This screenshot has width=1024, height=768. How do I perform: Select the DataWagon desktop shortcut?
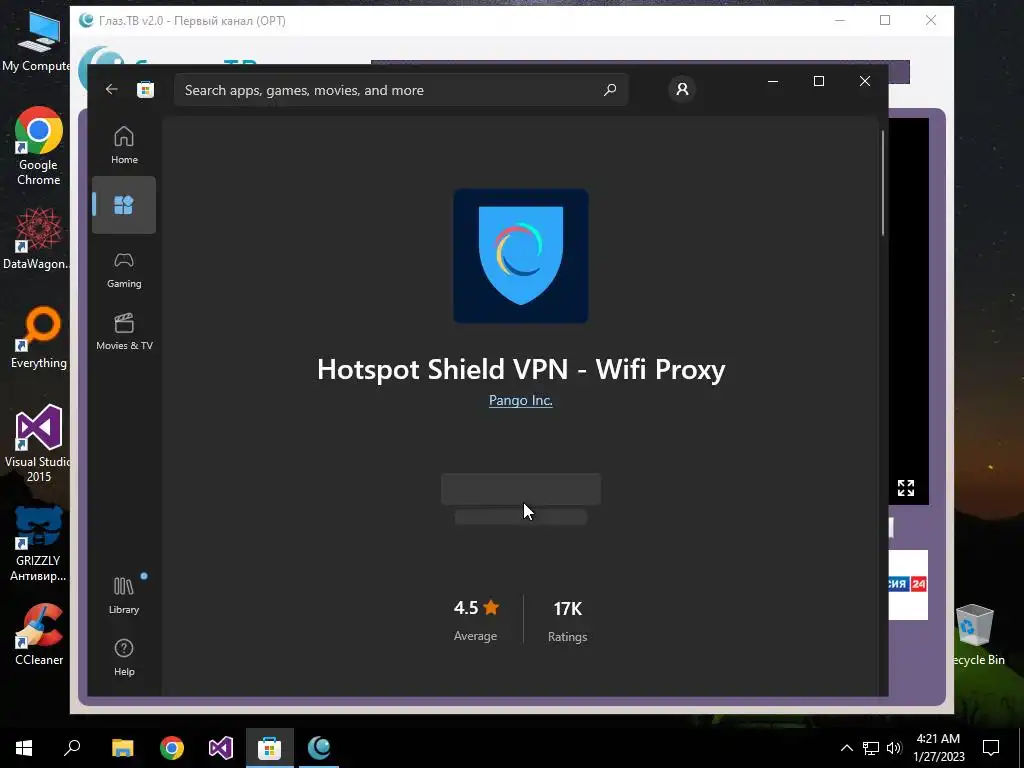[36, 238]
